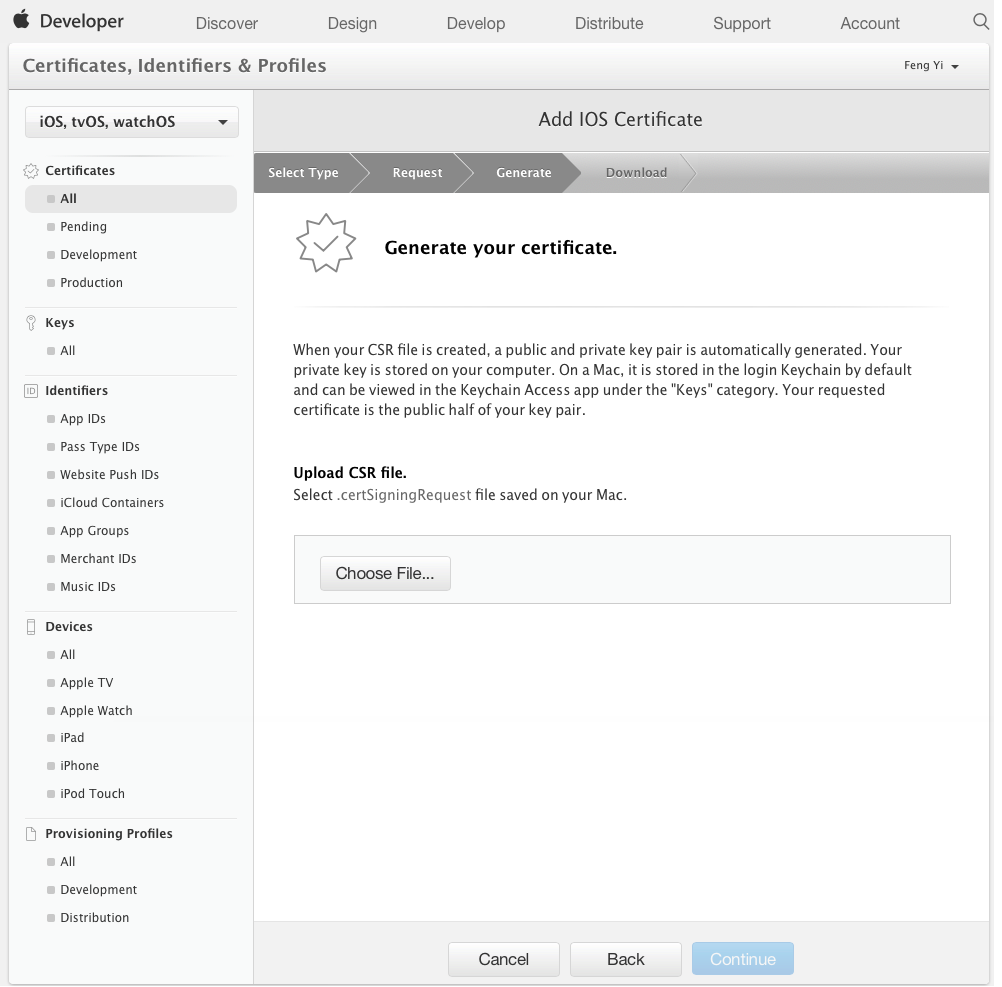Select Apple Watch devices

(x=96, y=711)
